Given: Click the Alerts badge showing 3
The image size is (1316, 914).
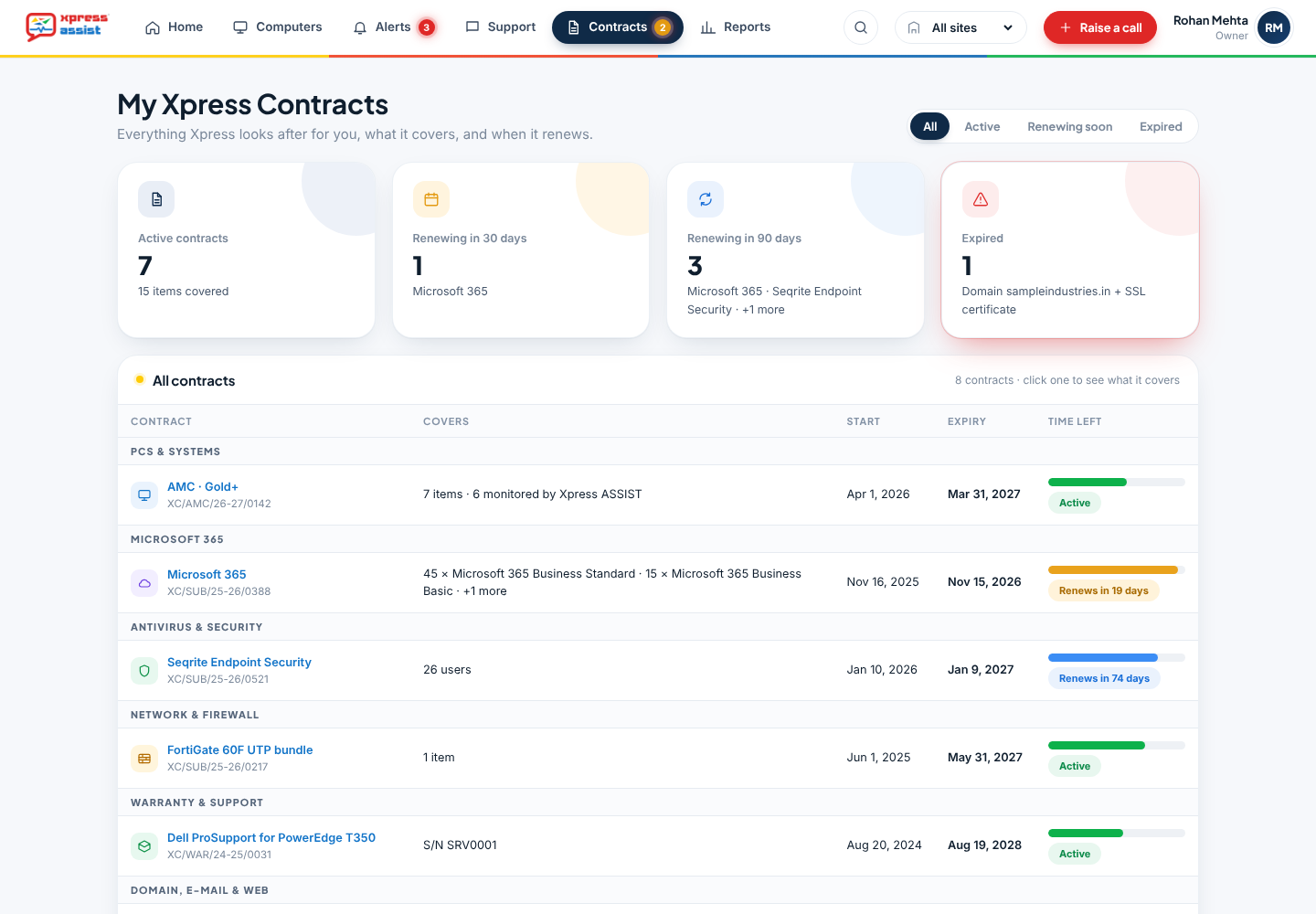Looking at the screenshot, I should coord(426,27).
